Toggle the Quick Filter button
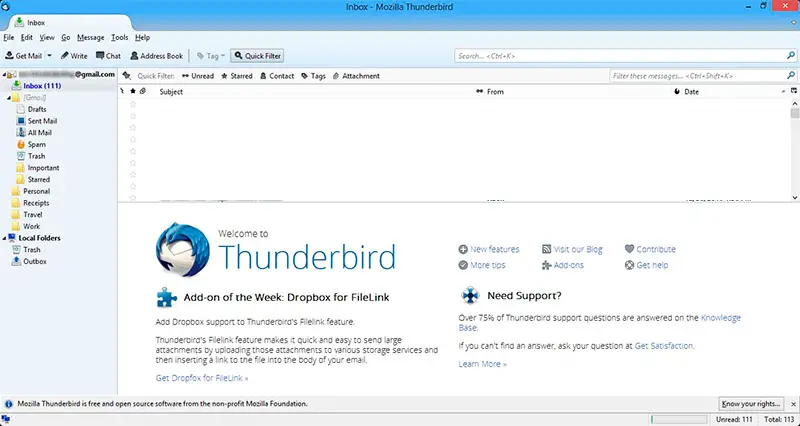This screenshot has width=800, height=426. point(257,56)
